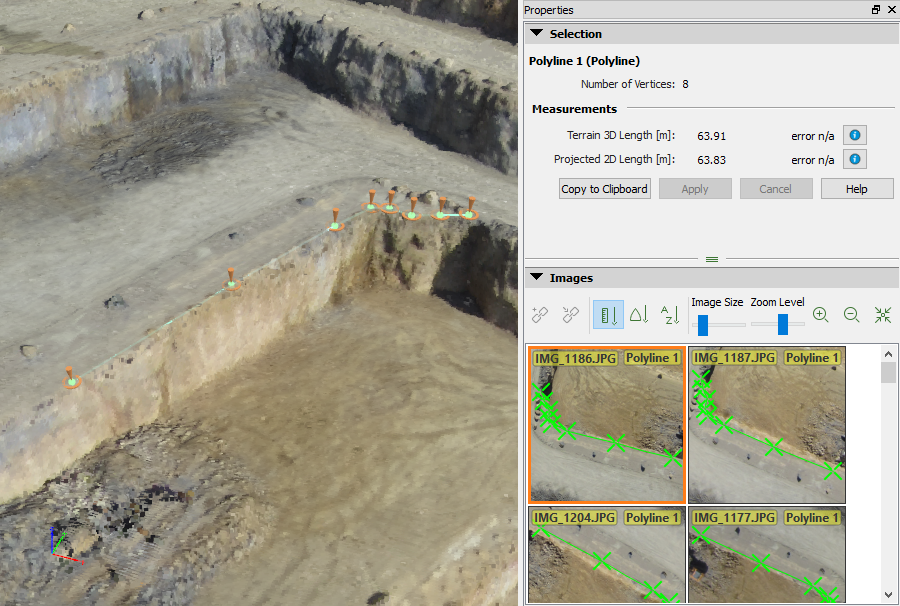Open the Help button

857,188
